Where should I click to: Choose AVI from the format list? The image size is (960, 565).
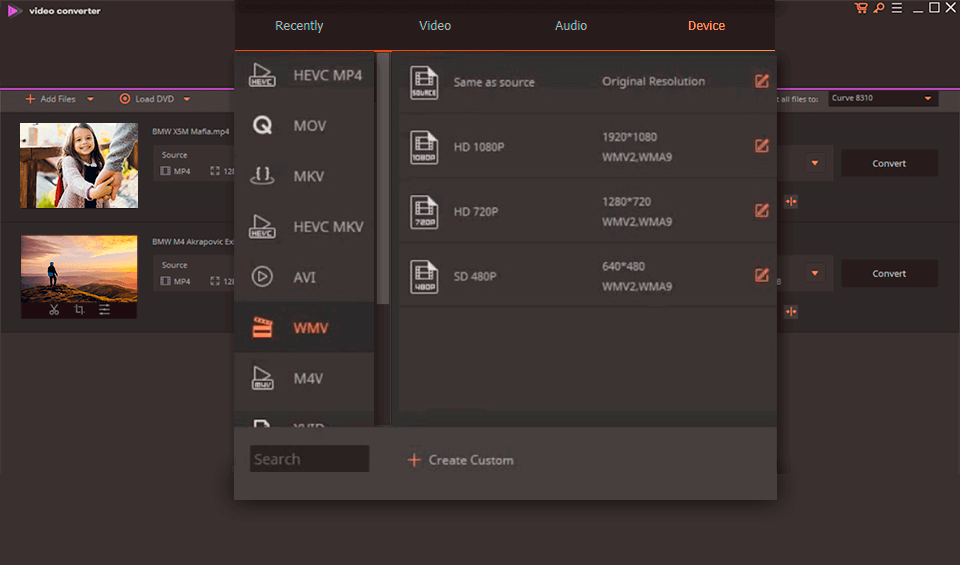click(x=305, y=277)
